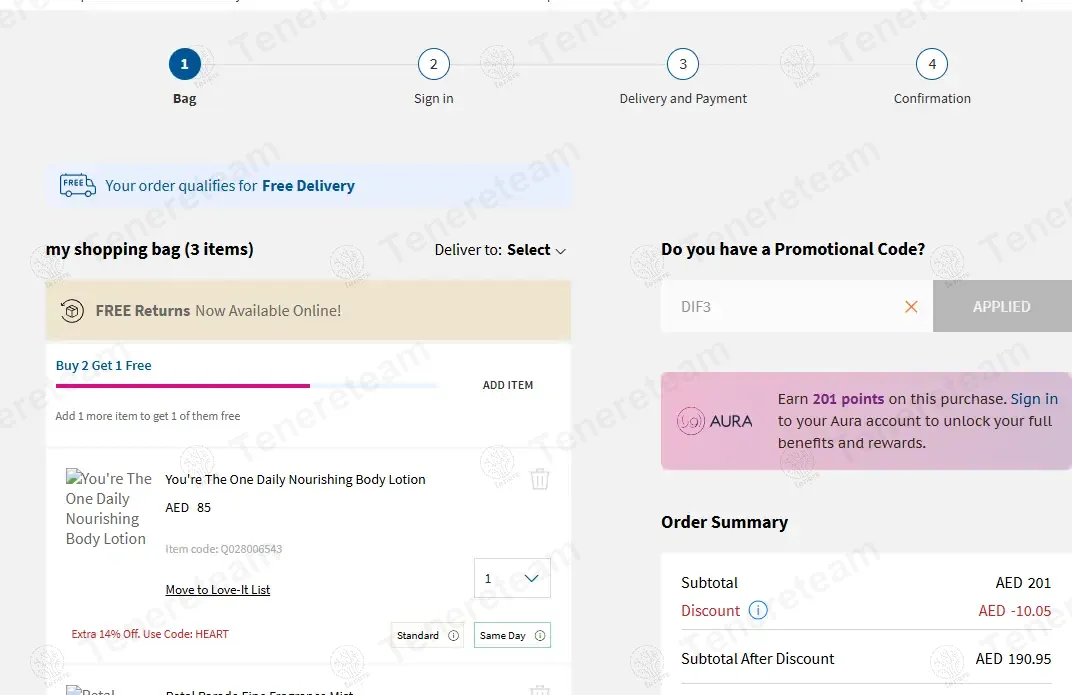Open the Same Day delivery info icon
This screenshot has width=1072, height=695.
pyautogui.click(x=539, y=636)
